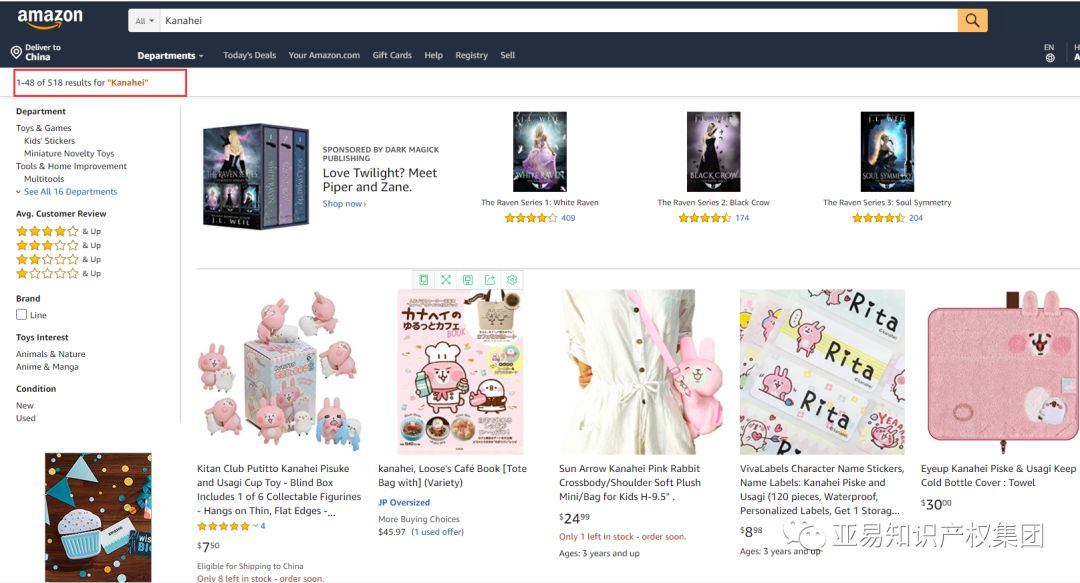
Task: Click the Amazon logo
Action: (50, 19)
